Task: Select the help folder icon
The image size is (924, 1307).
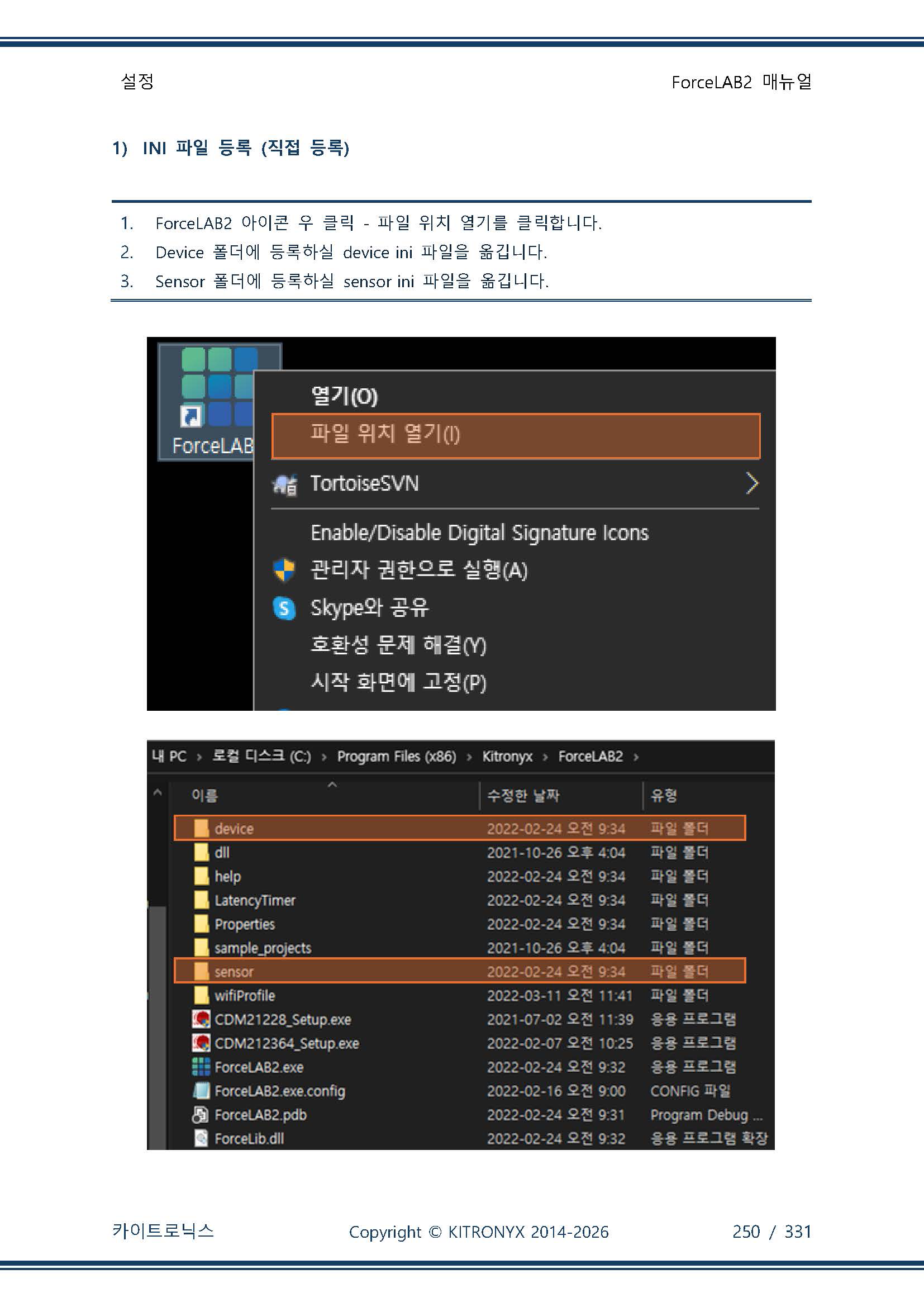Action: [201, 876]
